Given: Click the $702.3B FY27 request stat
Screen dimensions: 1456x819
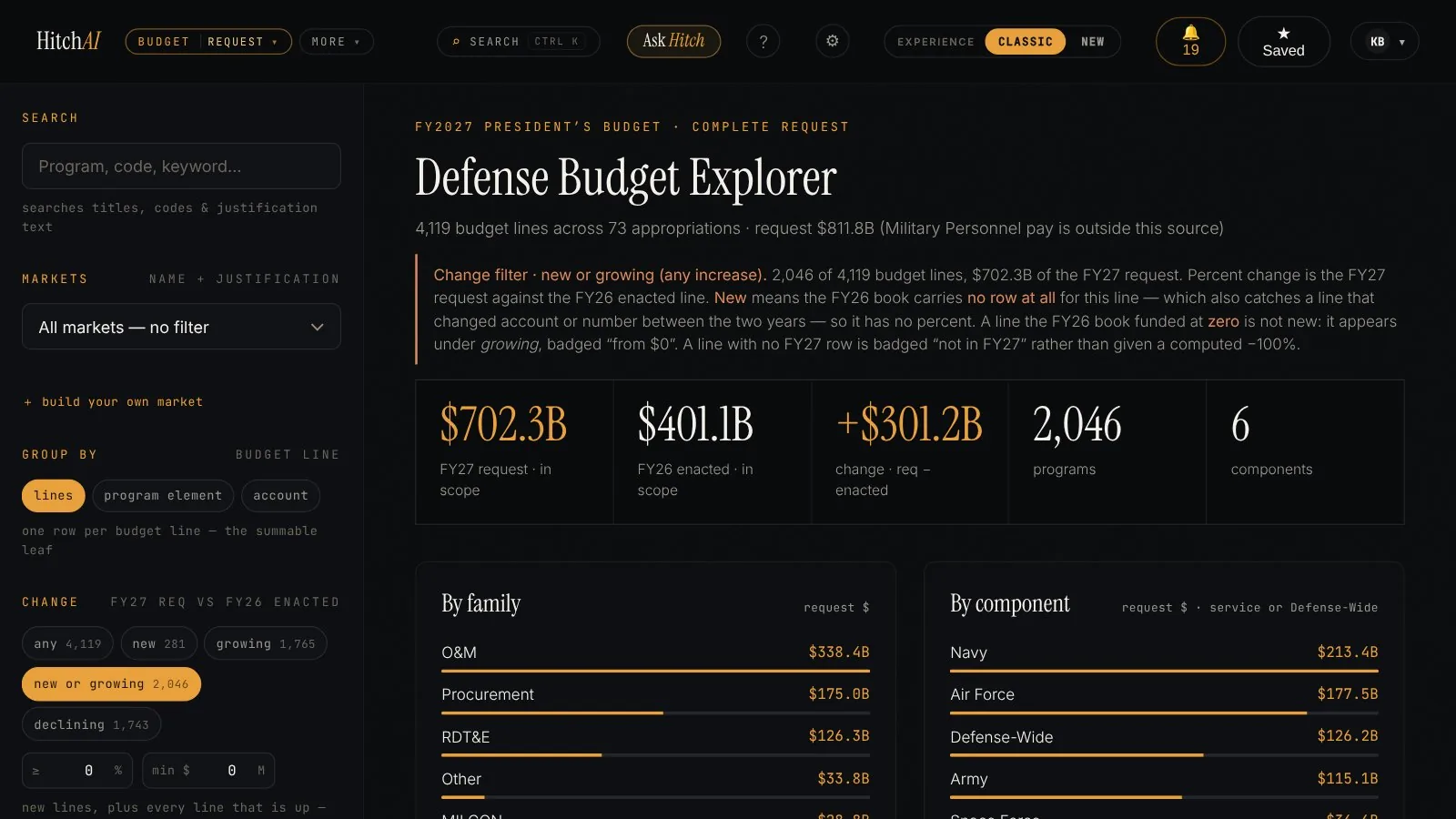Looking at the screenshot, I should coord(514,451).
